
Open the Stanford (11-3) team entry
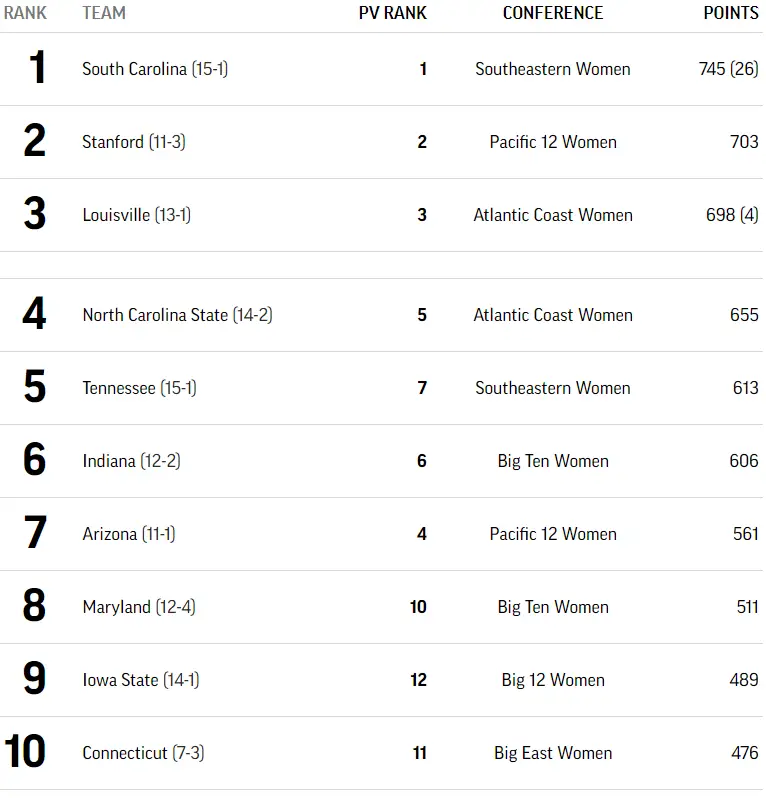[134, 142]
